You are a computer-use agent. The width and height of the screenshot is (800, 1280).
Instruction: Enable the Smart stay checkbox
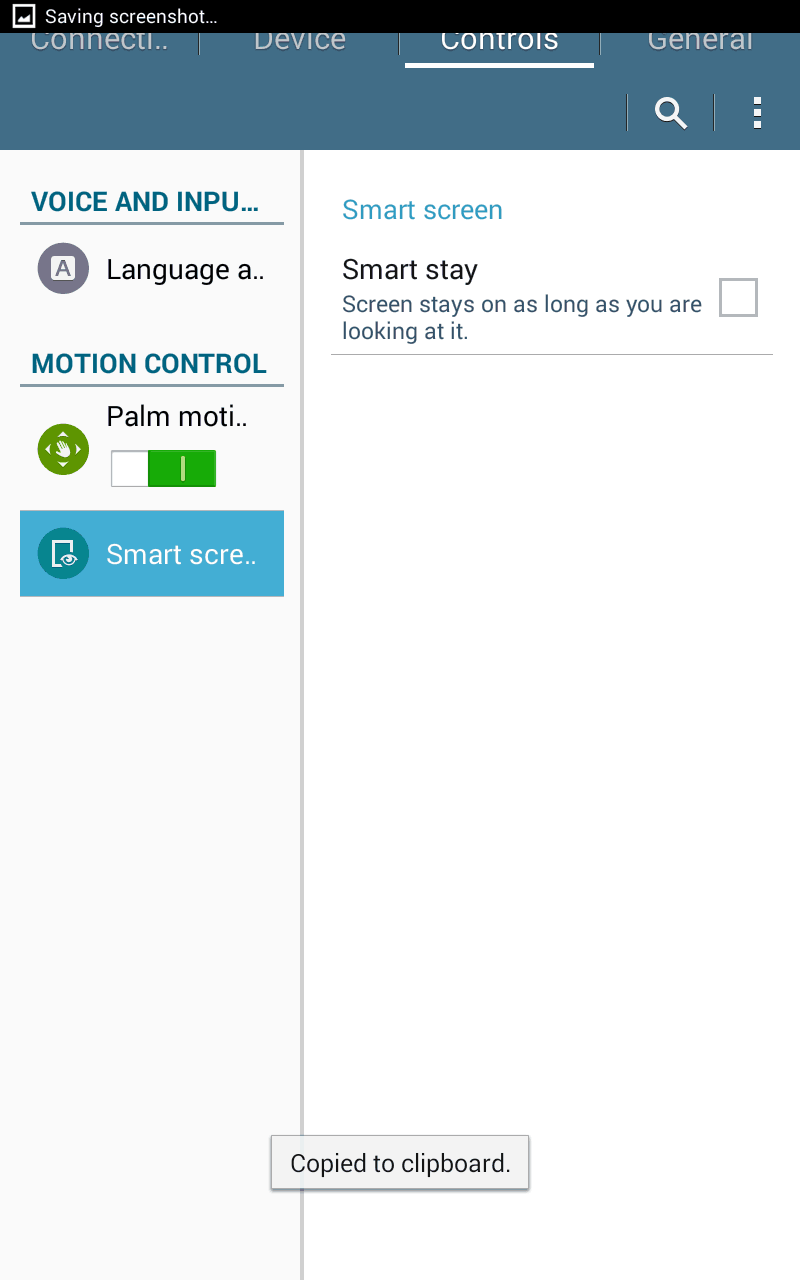738,298
